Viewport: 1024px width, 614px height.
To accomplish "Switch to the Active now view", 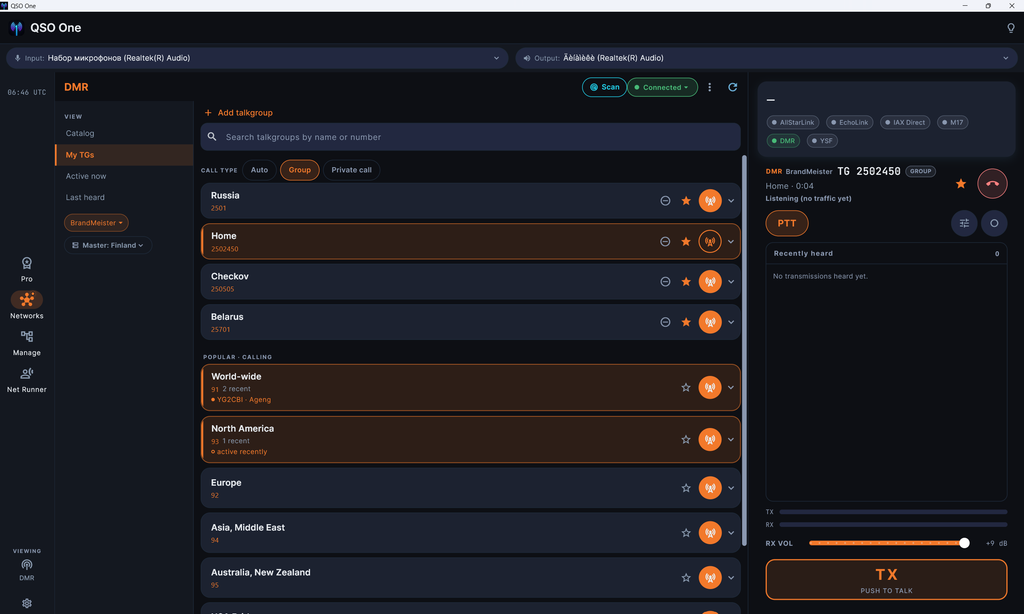I will pos(86,176).
